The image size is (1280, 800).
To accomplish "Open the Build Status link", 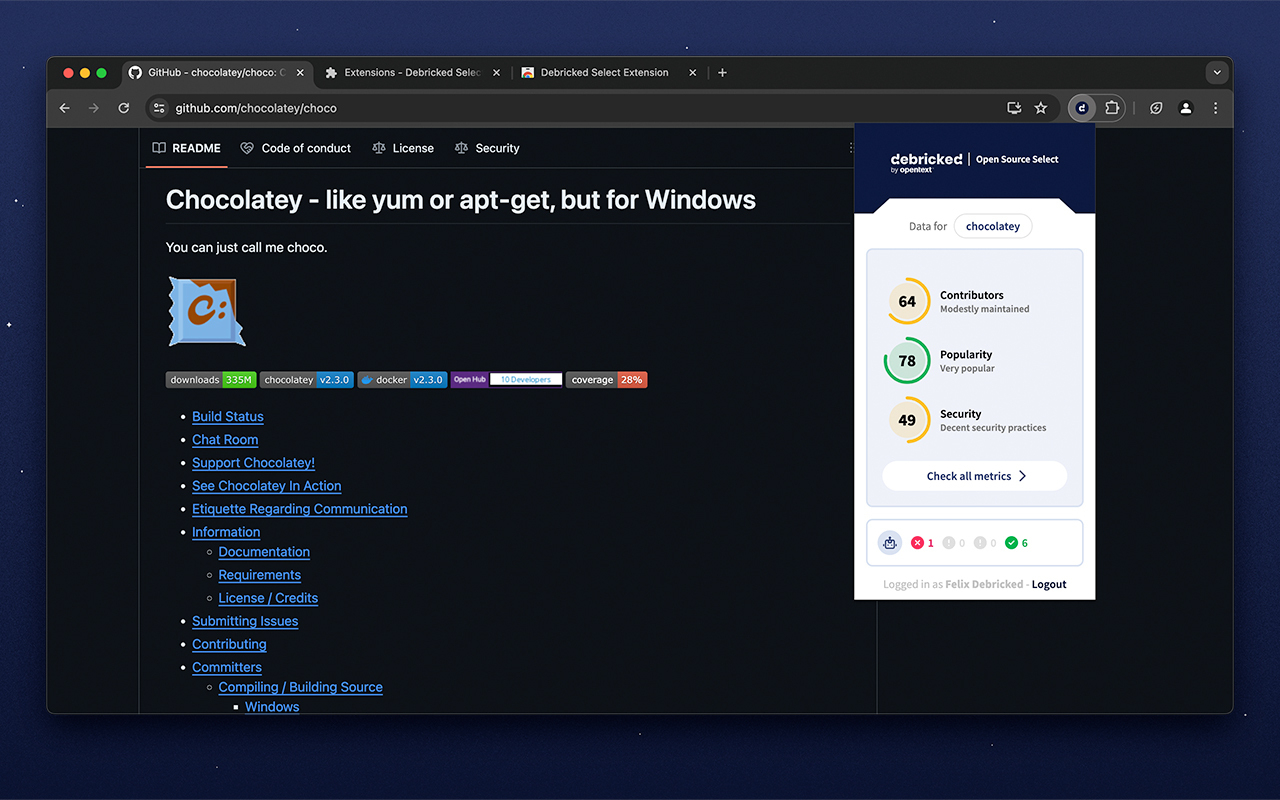I will point(228,417).
